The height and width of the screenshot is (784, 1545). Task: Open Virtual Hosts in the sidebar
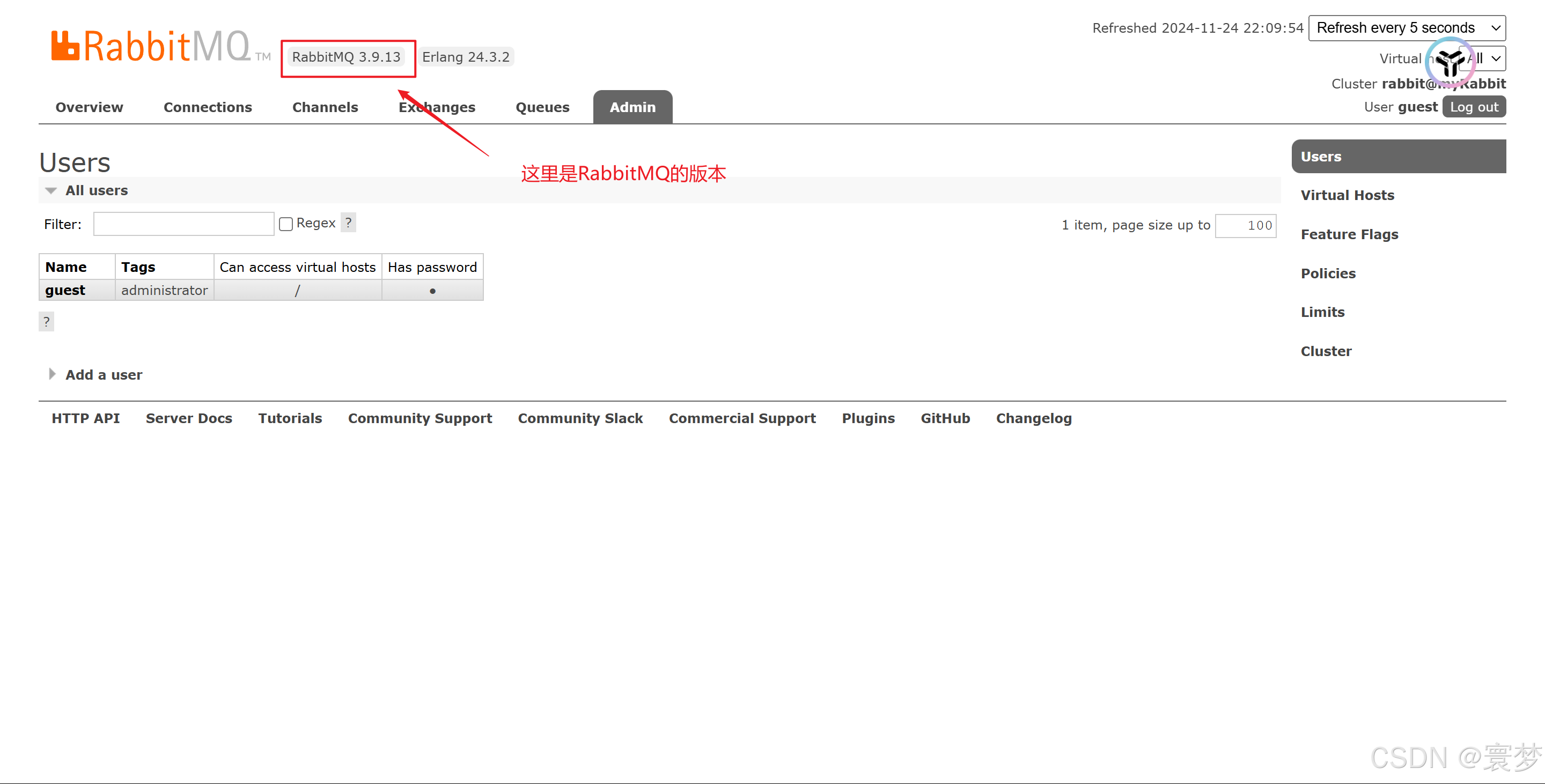coord(1347,195)
